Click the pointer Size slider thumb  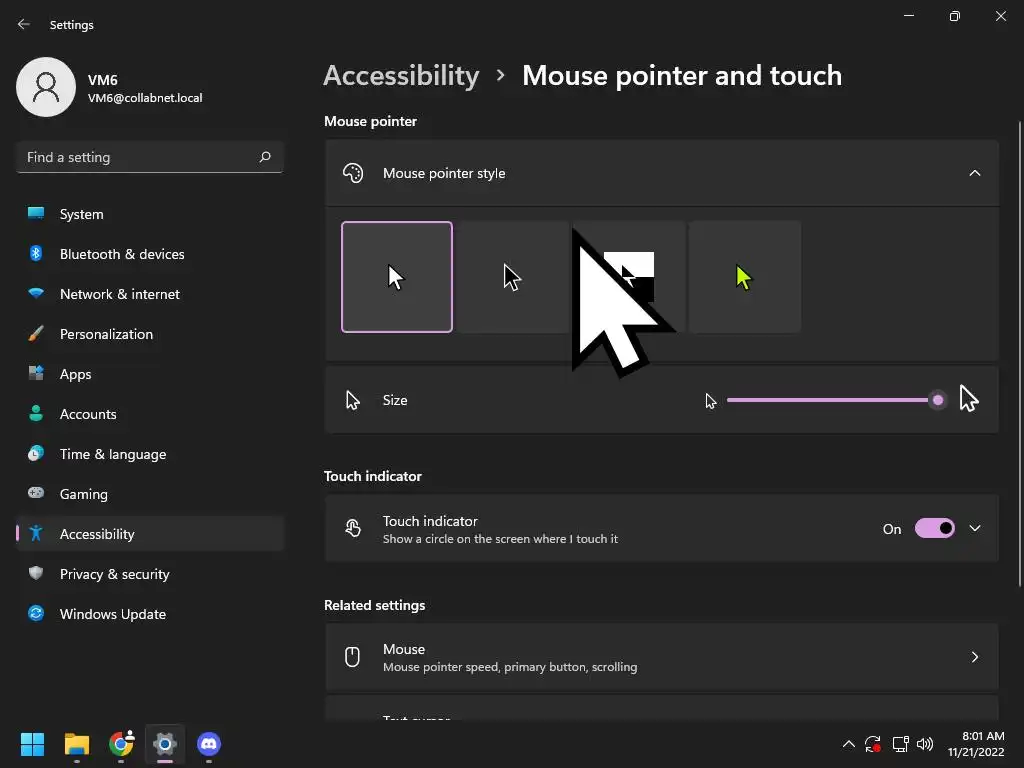click(x=938, y=400)
